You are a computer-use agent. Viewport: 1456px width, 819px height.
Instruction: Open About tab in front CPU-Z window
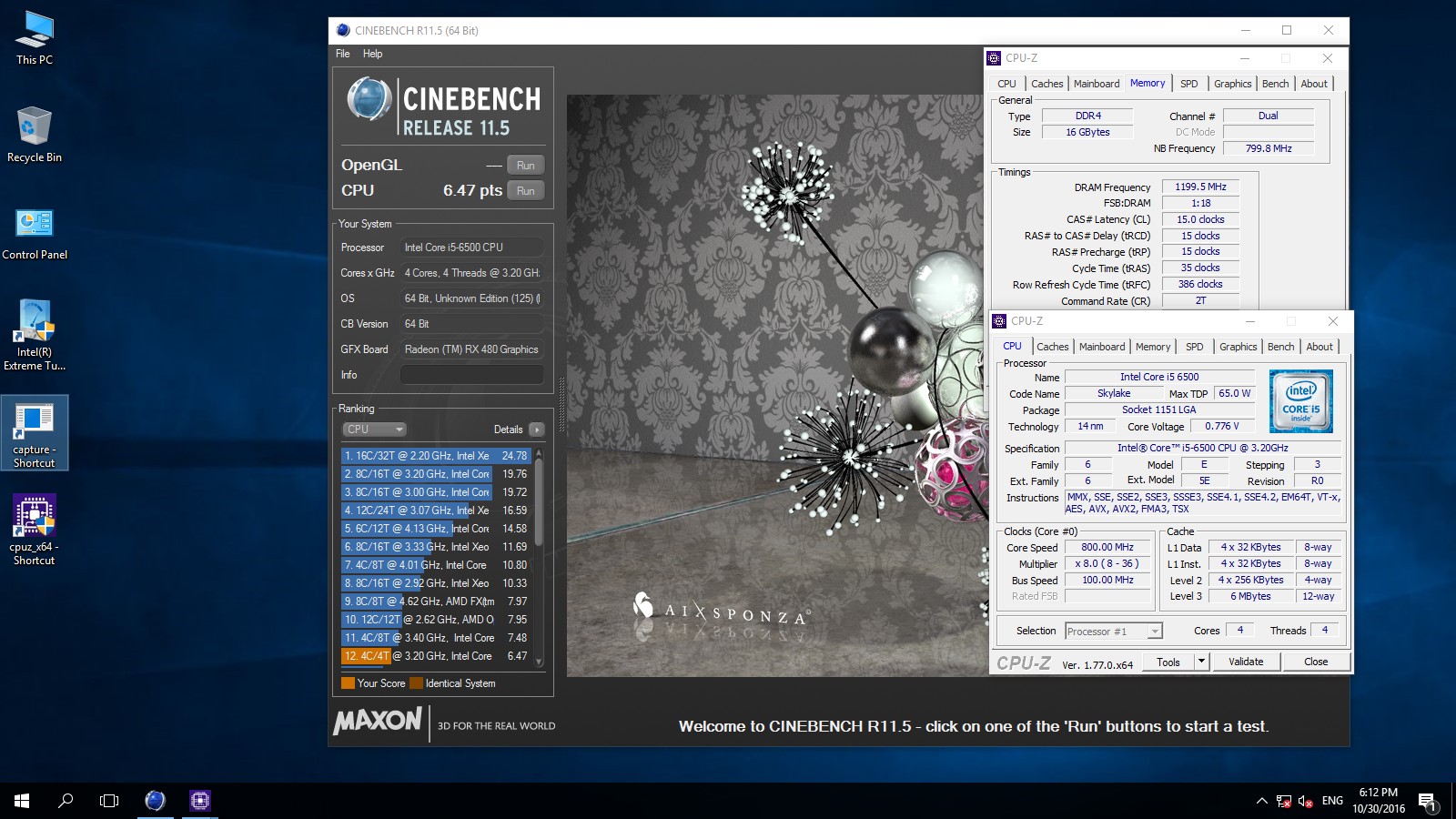click(x=1319, y=347)
